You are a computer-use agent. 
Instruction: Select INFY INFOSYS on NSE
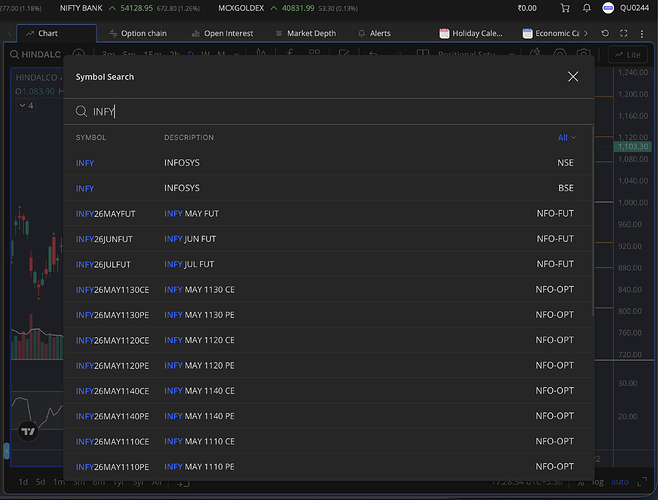click(328, 163)
